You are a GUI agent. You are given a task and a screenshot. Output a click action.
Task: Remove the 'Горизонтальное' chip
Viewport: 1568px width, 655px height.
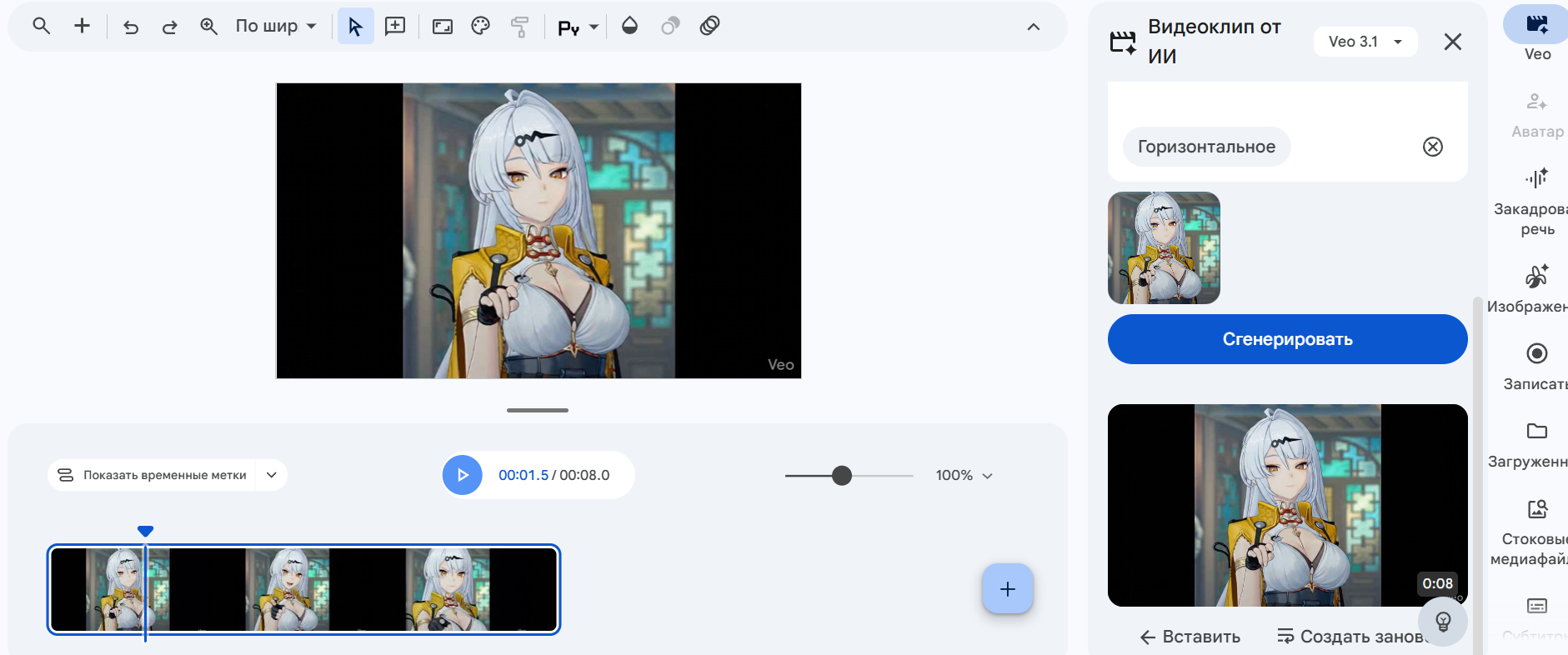click(x=1433, y=147)
